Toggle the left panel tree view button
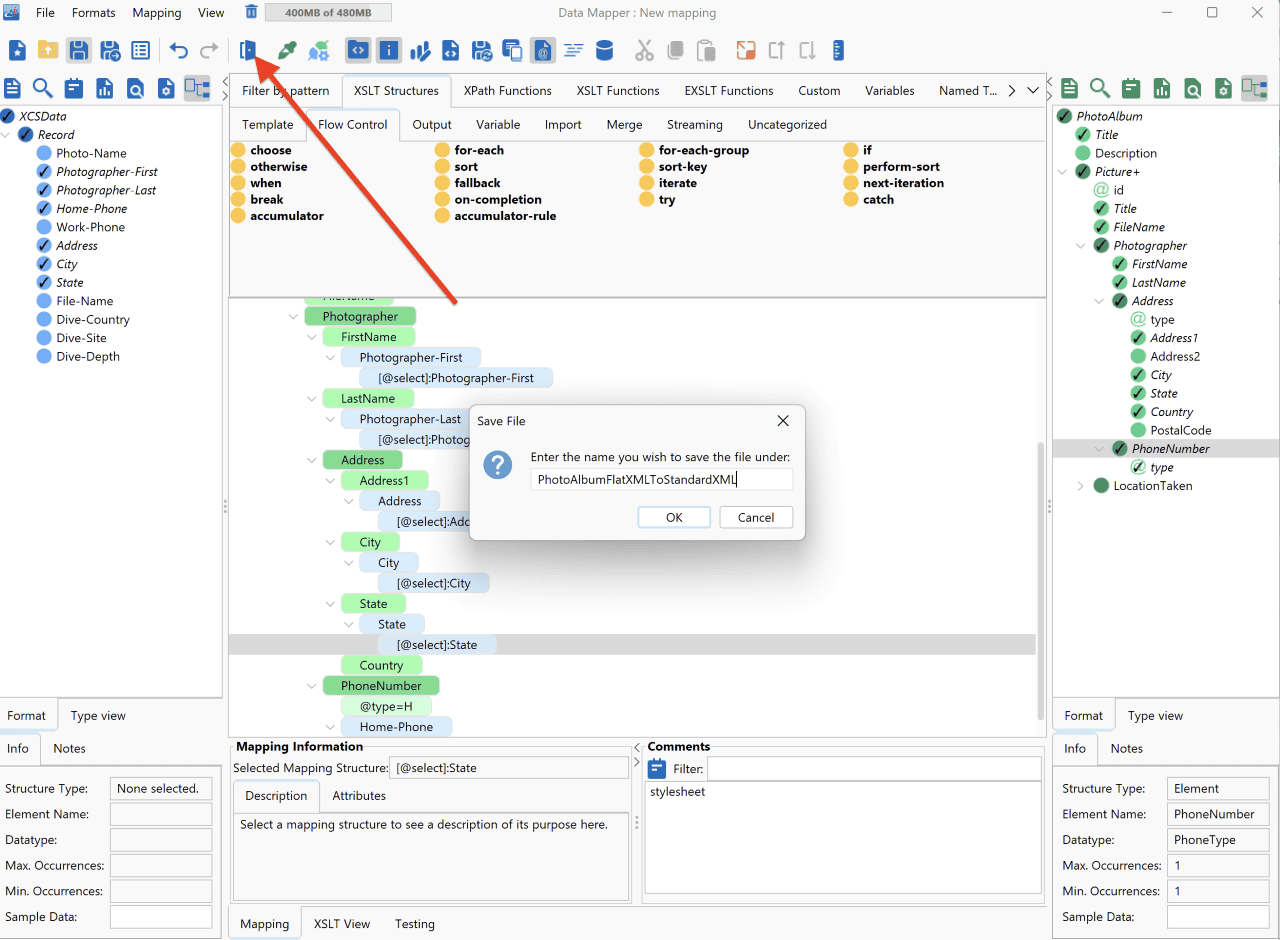 click(197, 88)
